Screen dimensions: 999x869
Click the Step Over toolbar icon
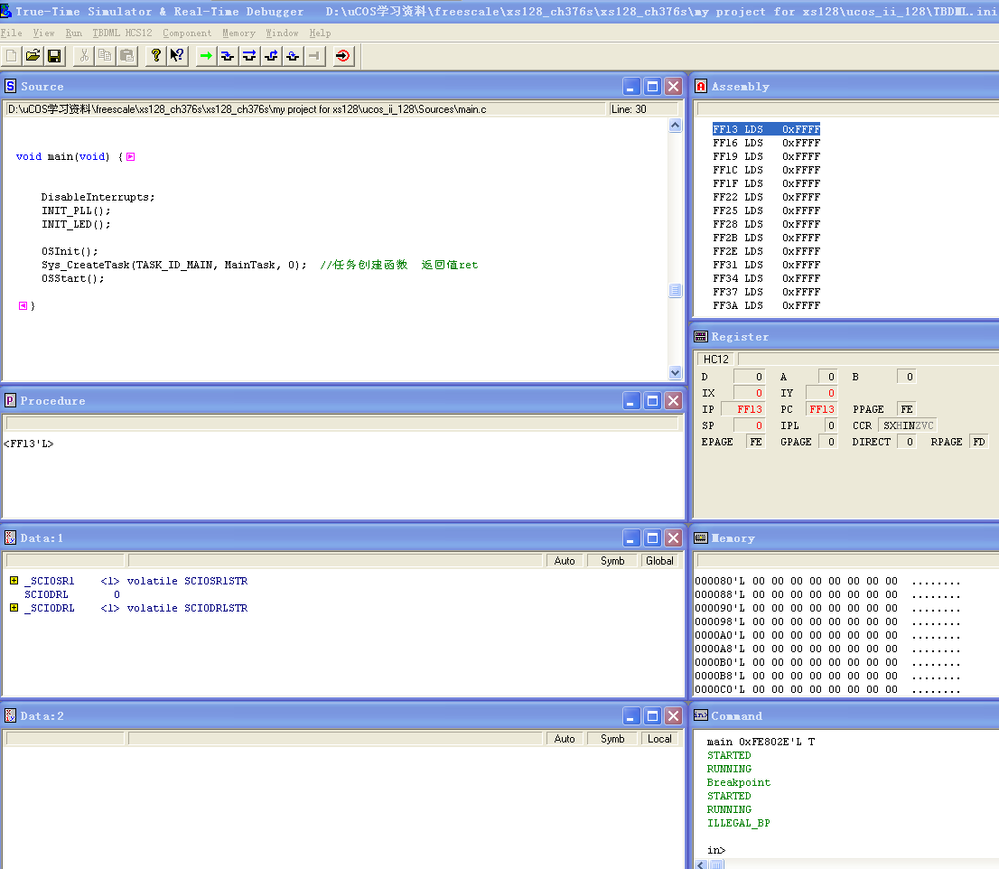click(x=250, y=56)
